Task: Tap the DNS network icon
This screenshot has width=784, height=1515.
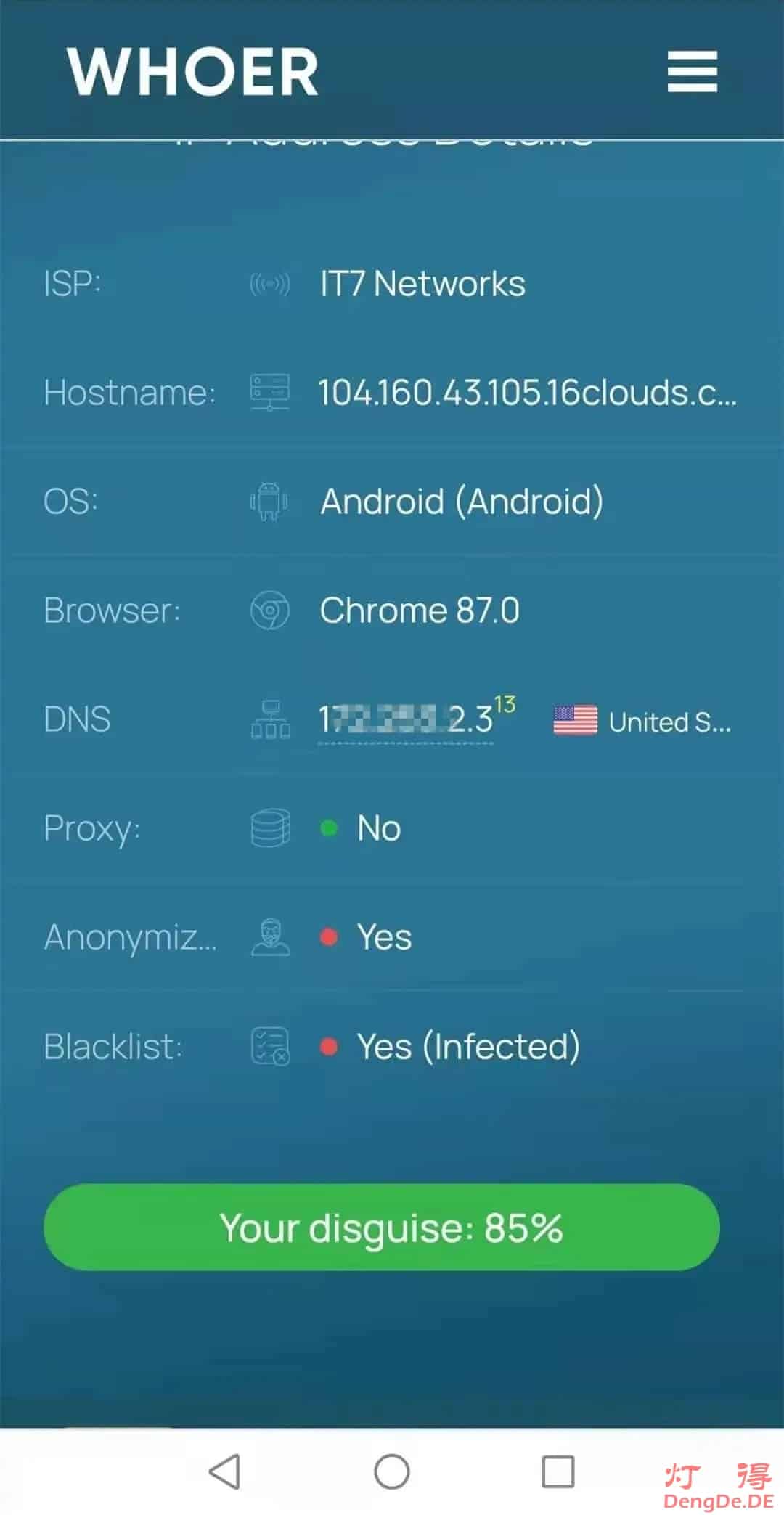Action: pyautogui.click(x=271, y=719)
